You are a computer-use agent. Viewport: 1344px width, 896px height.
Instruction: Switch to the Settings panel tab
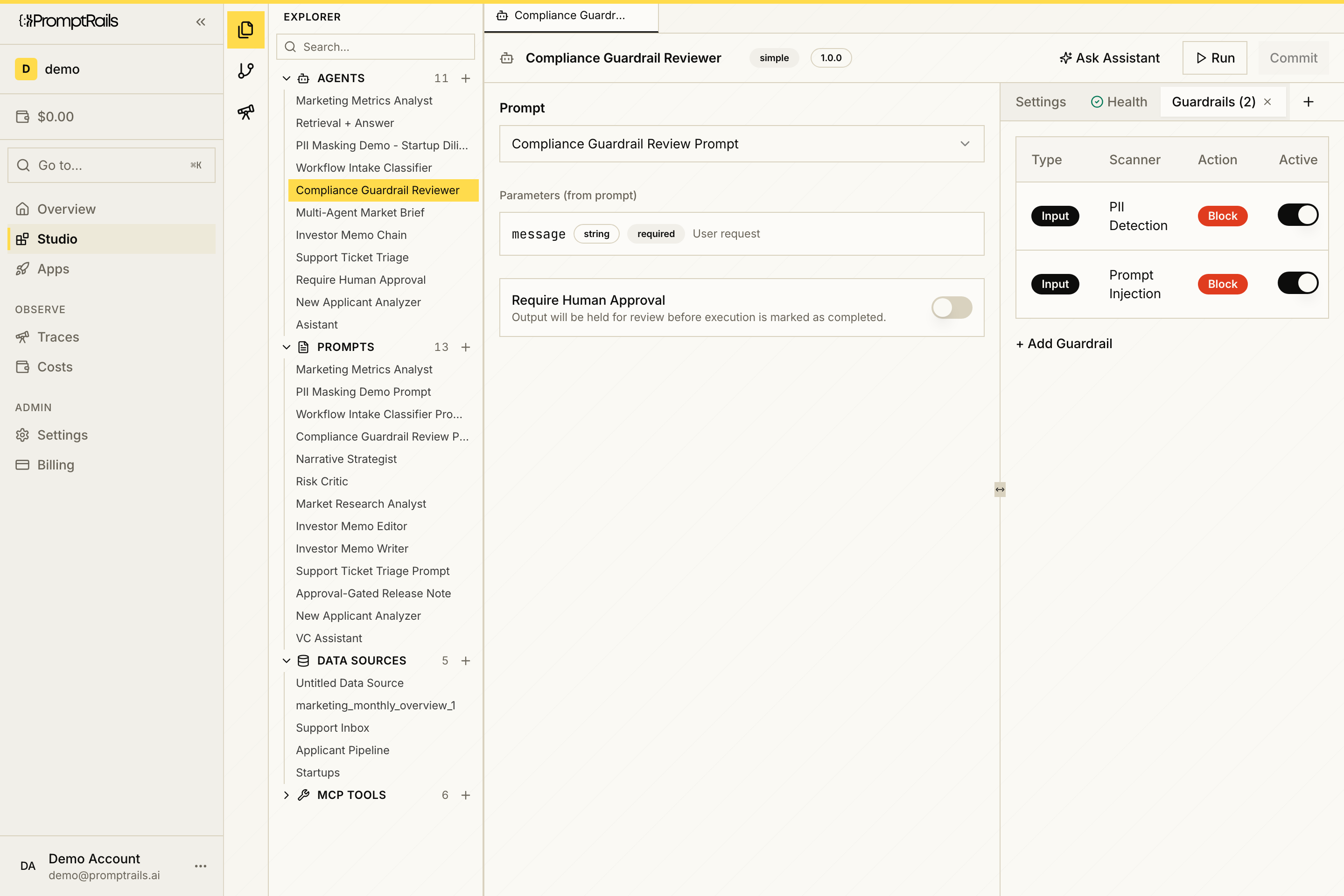pyautogui.click(x=1041, y=102)
